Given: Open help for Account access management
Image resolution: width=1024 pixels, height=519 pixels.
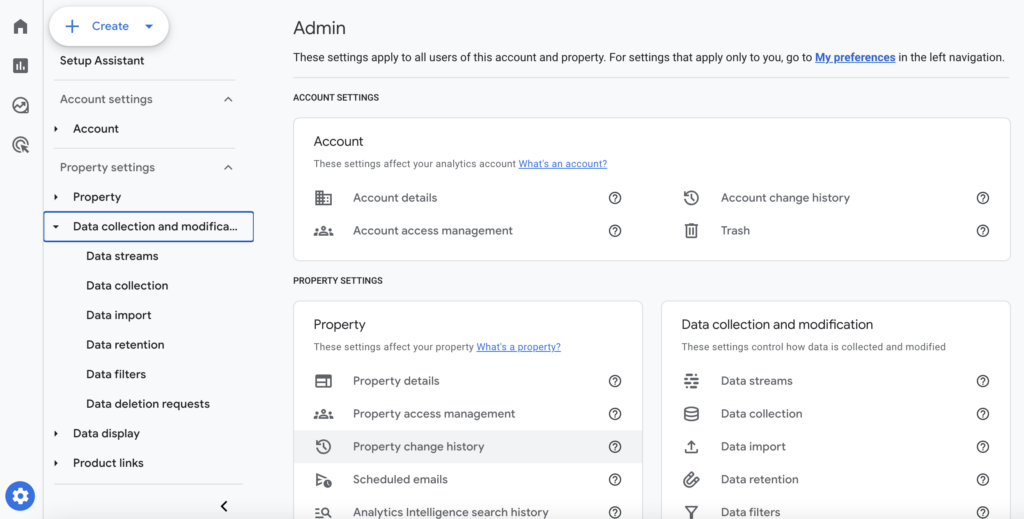Looking at the screenshot, I should point(615,230).
